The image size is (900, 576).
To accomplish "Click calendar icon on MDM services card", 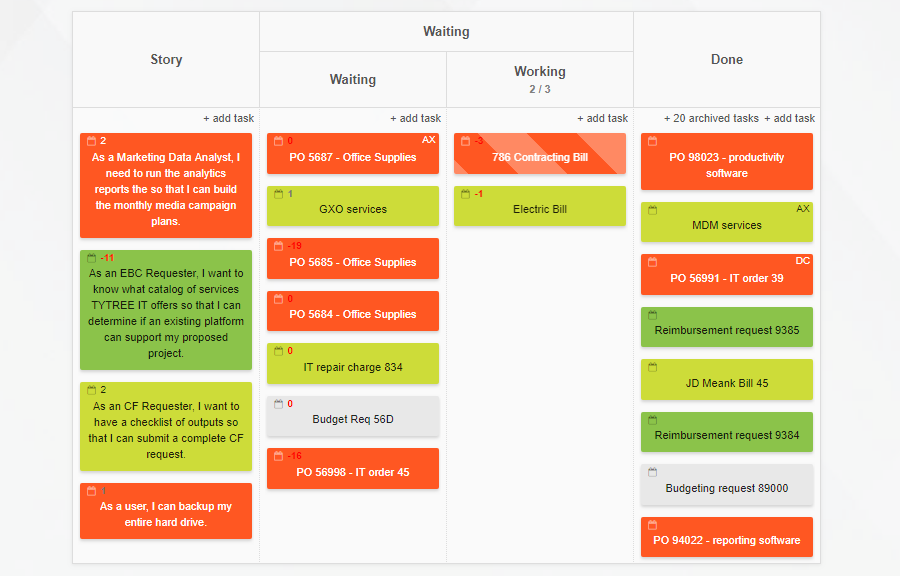I will [653, 210].
